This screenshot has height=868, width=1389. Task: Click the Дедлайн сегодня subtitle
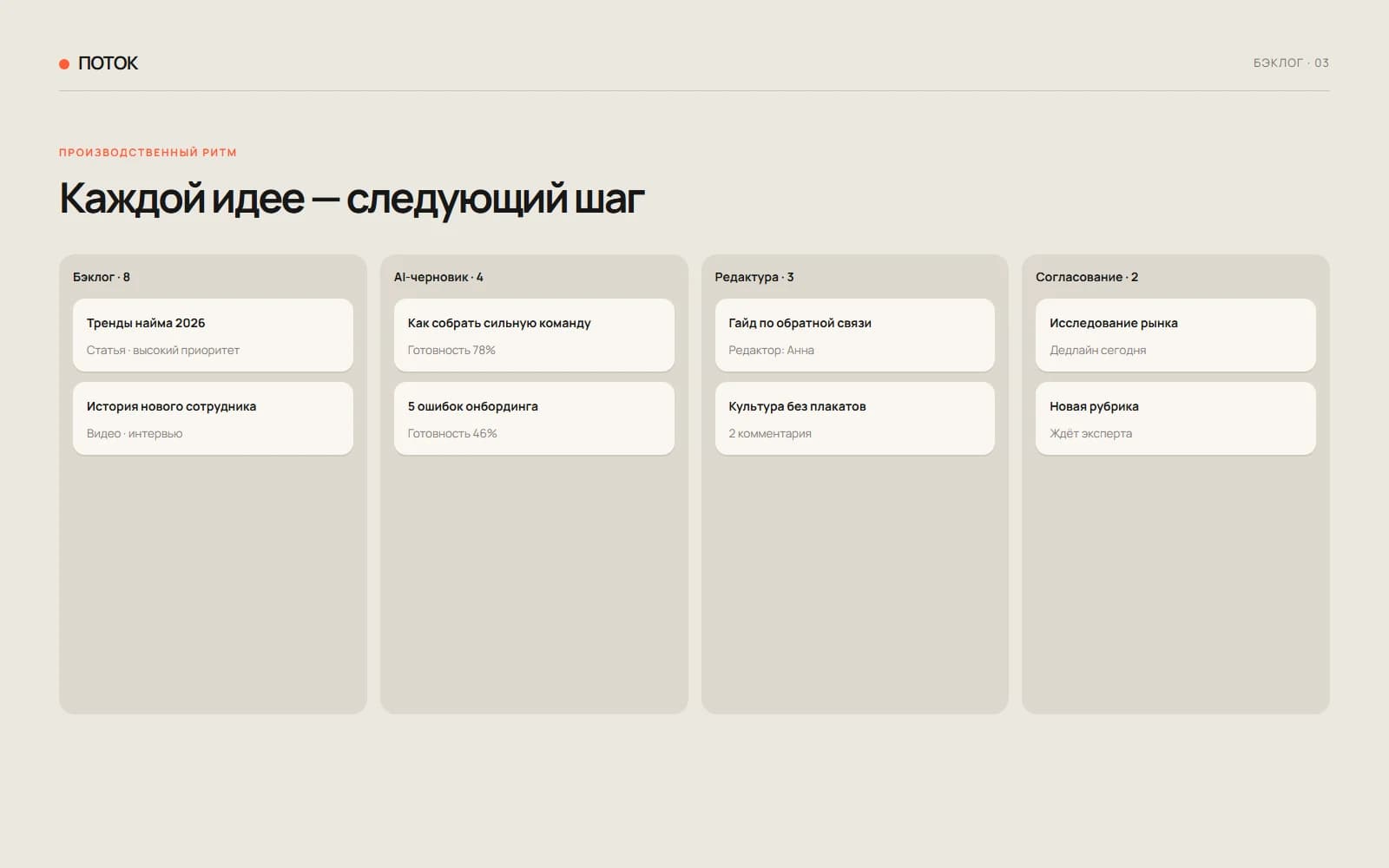click(1098, 350)
